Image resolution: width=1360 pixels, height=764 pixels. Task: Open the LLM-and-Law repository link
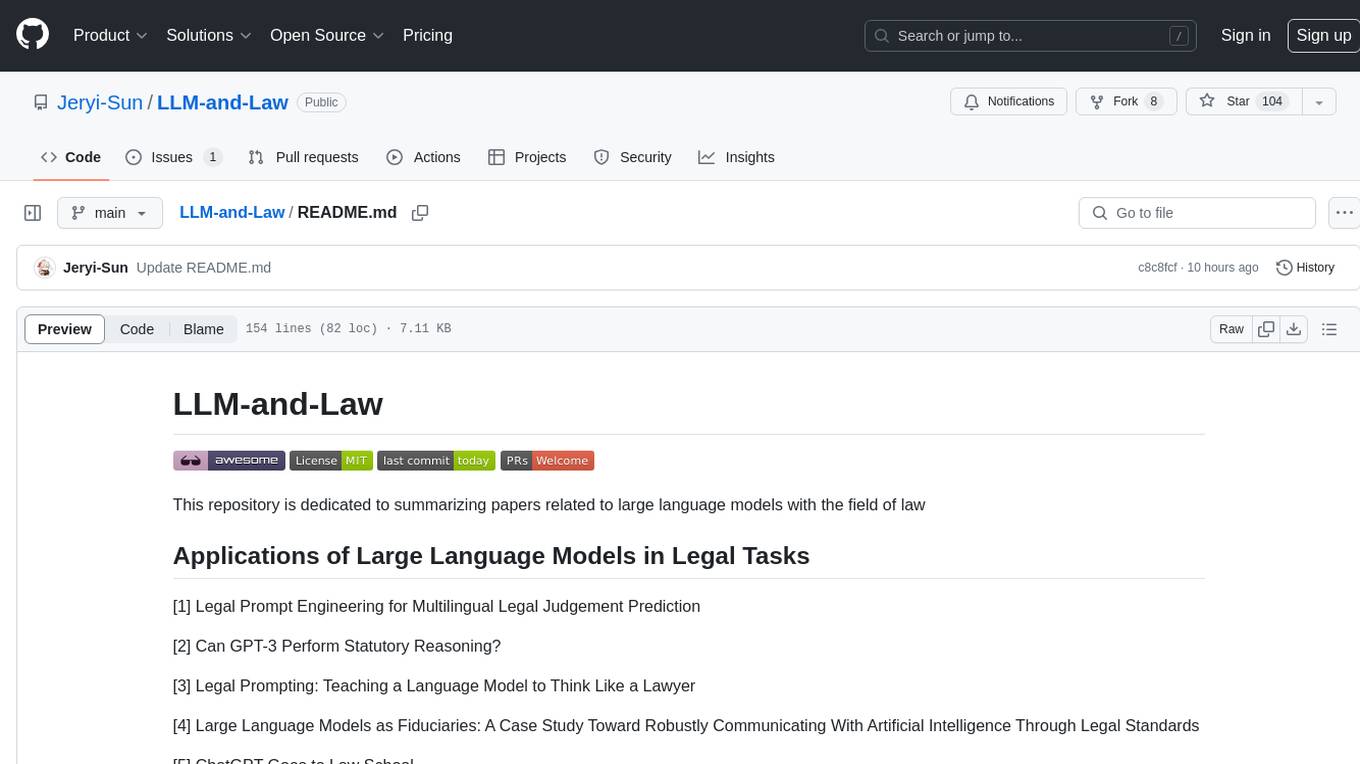pyautogui.click(x=223, y=103)
